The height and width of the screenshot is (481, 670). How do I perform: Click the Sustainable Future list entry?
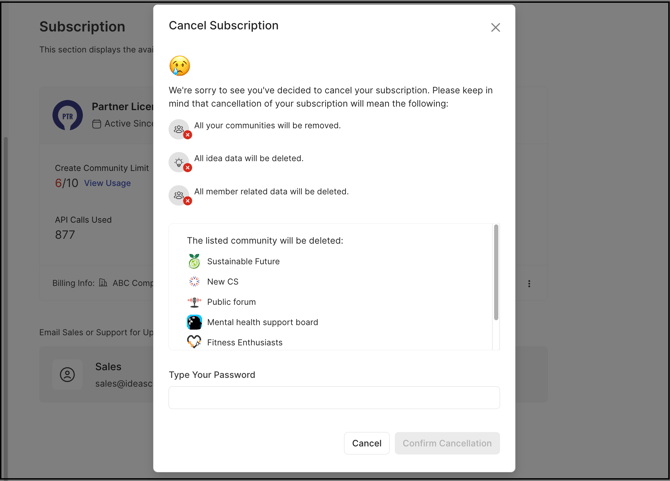(x=243, y=261)
